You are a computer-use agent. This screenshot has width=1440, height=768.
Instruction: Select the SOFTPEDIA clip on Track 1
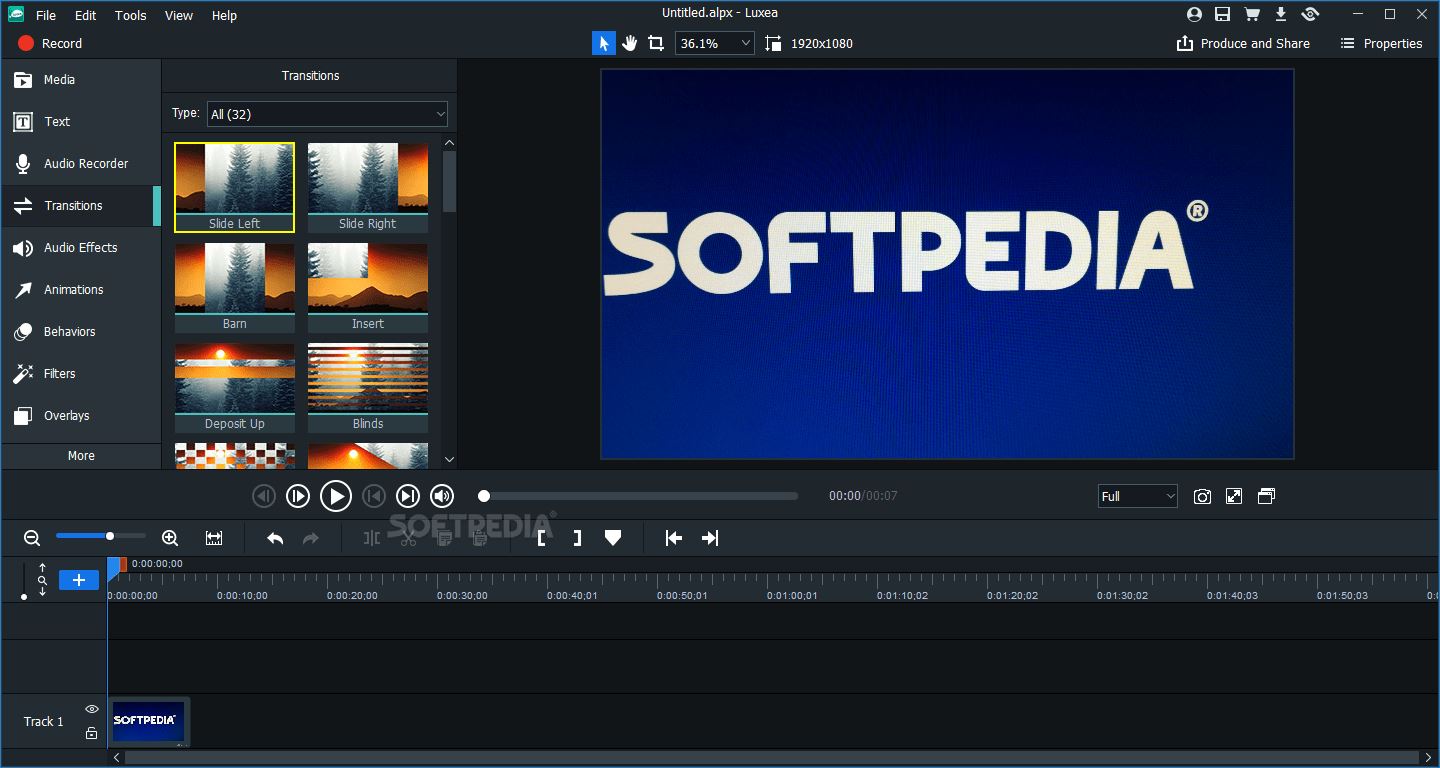[148, 721]
